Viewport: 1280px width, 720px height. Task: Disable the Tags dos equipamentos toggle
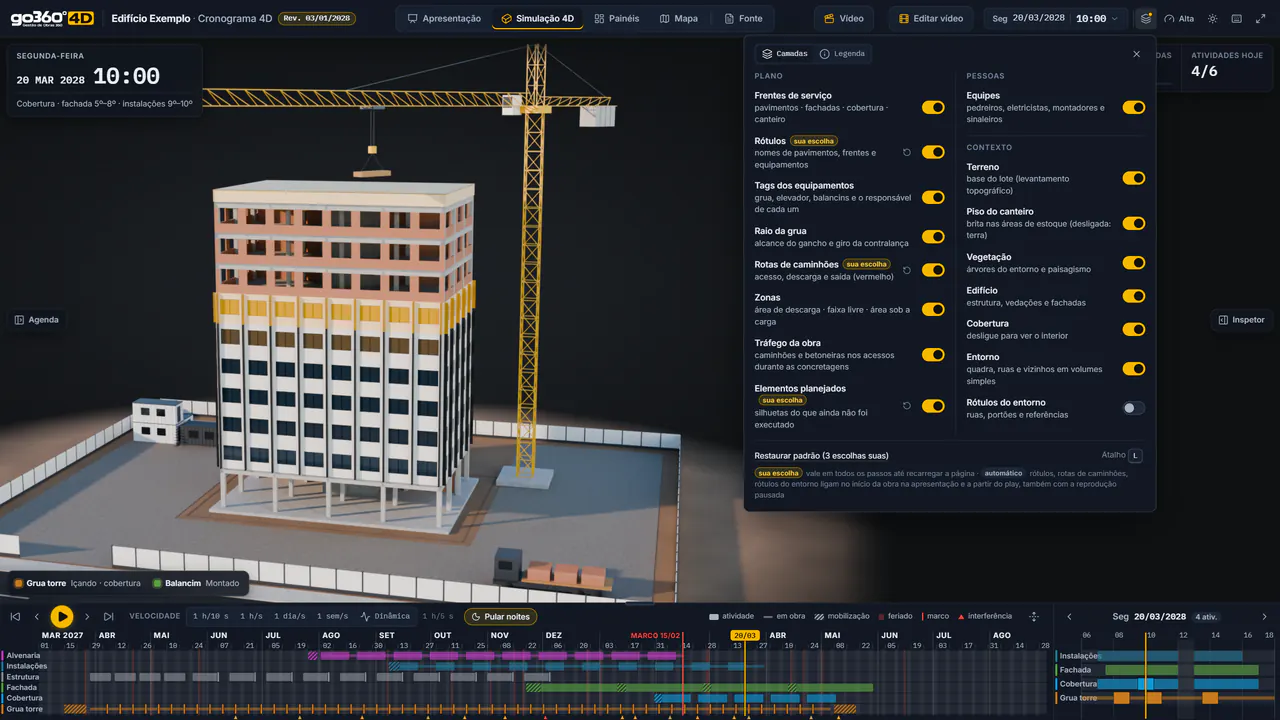click(933, 197)
